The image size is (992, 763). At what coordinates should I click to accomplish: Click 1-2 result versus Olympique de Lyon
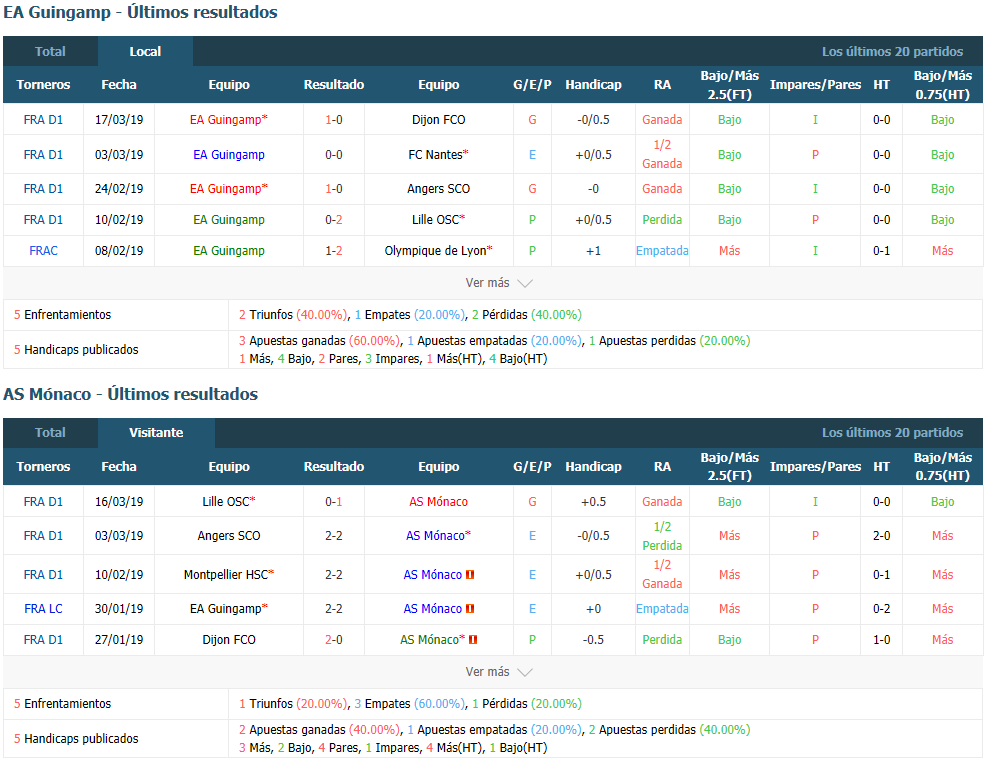click(x=333, y=251)
